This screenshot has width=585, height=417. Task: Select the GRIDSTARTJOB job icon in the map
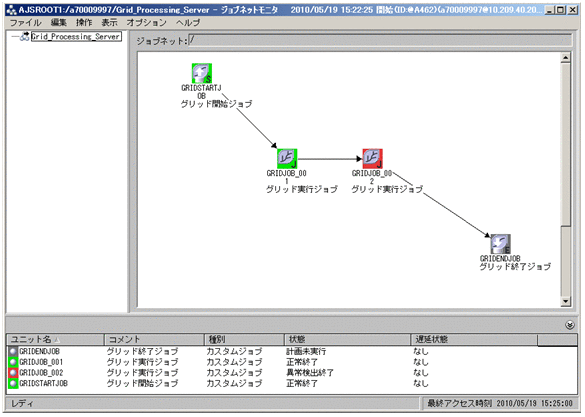tap(202, 73)
